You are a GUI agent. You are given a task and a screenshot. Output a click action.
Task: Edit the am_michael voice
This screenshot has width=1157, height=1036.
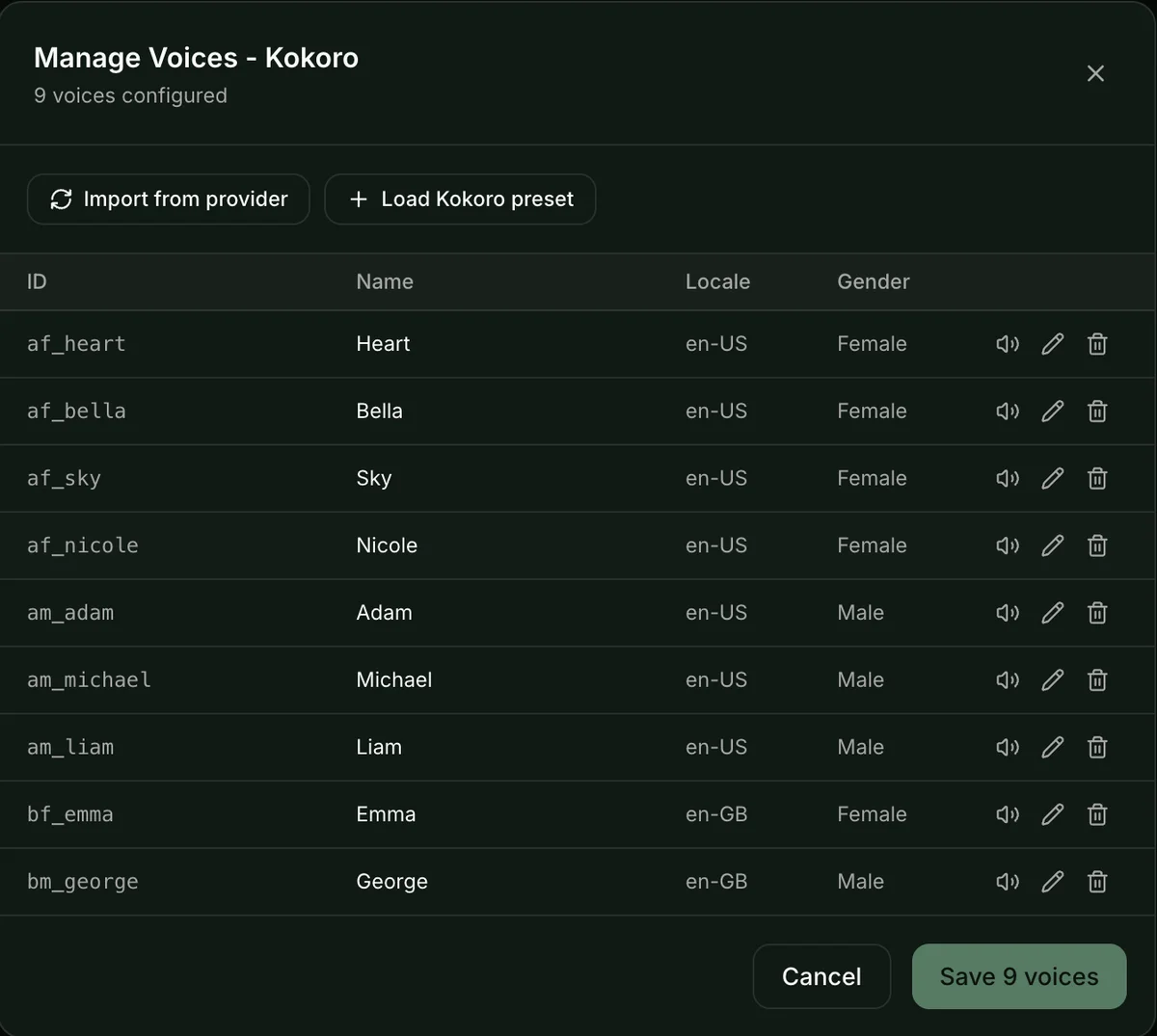(x=1053, y=680)
